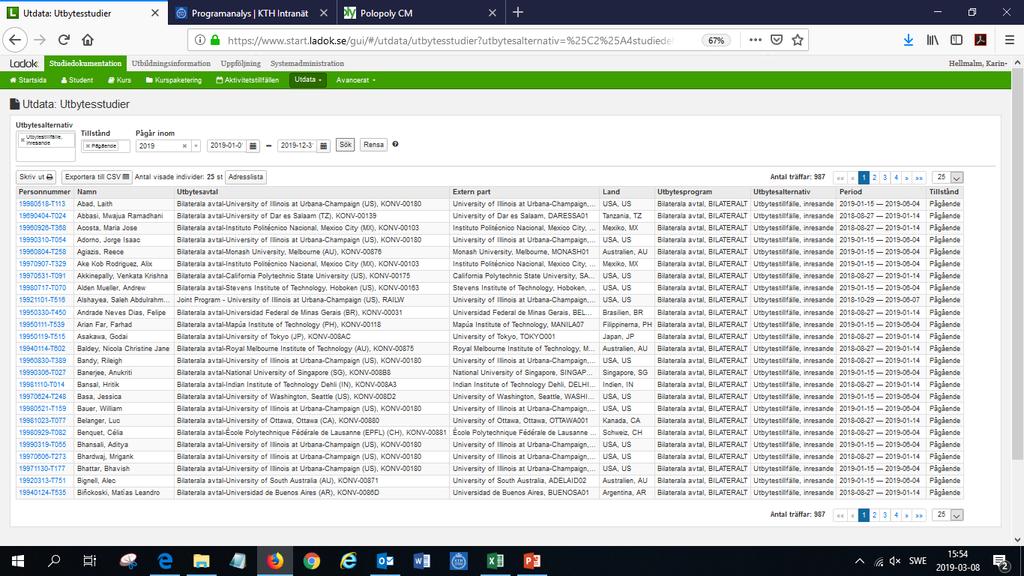Image resolution: width=1024 pixels, height=576 pixels.
Task: Bookmark this page with the star icon
Action: coord(797,40)
